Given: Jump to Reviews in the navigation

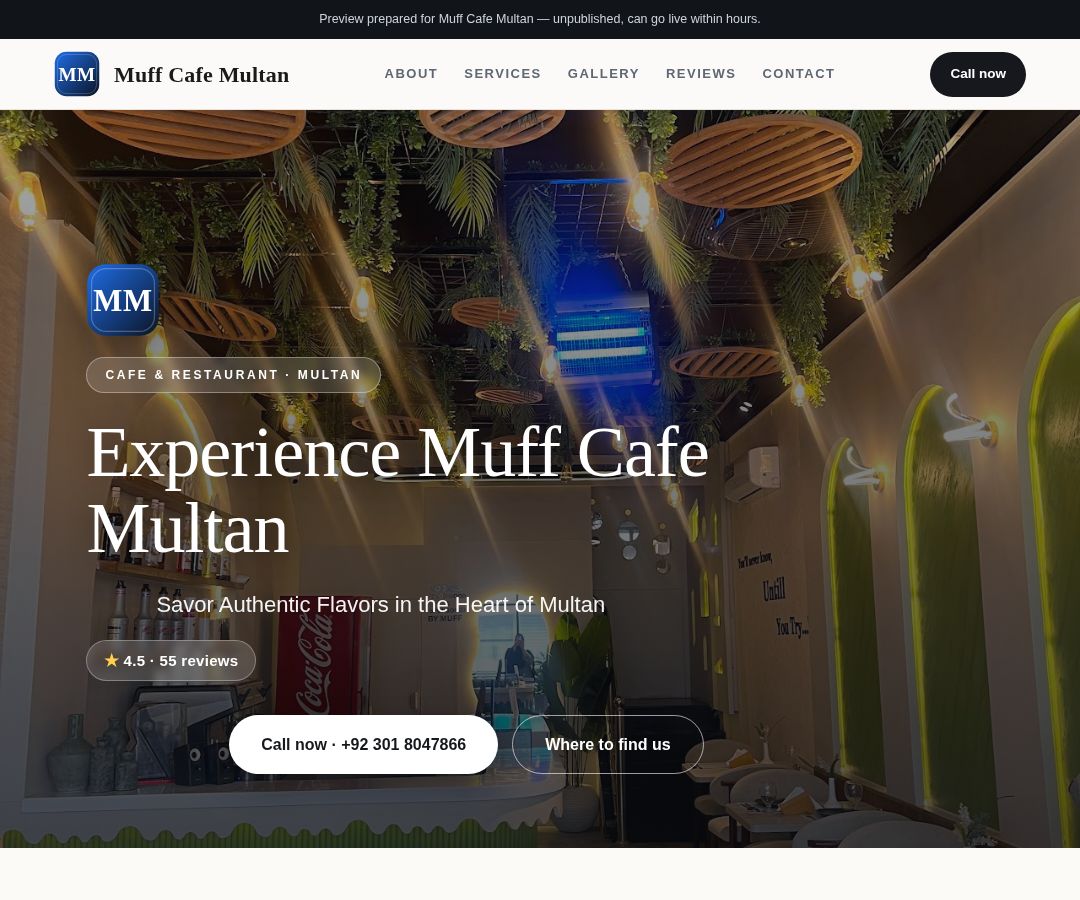Looking at the screenshot, I should click(x=700, y=74).
